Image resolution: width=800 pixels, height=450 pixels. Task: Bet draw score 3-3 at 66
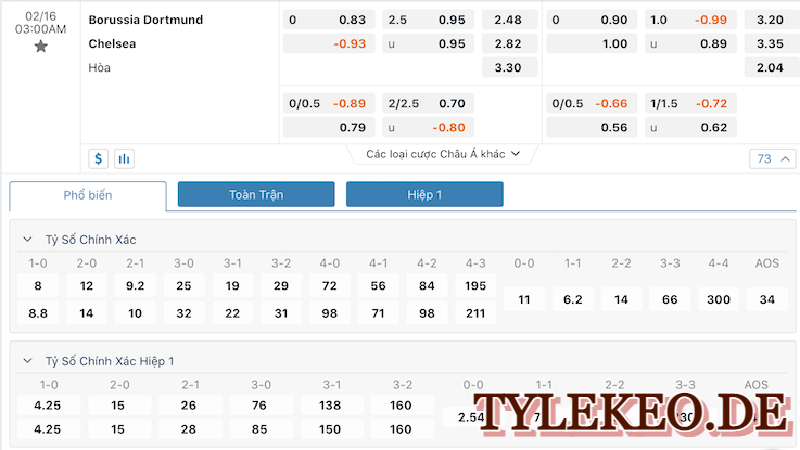click(x=670, y=299)
